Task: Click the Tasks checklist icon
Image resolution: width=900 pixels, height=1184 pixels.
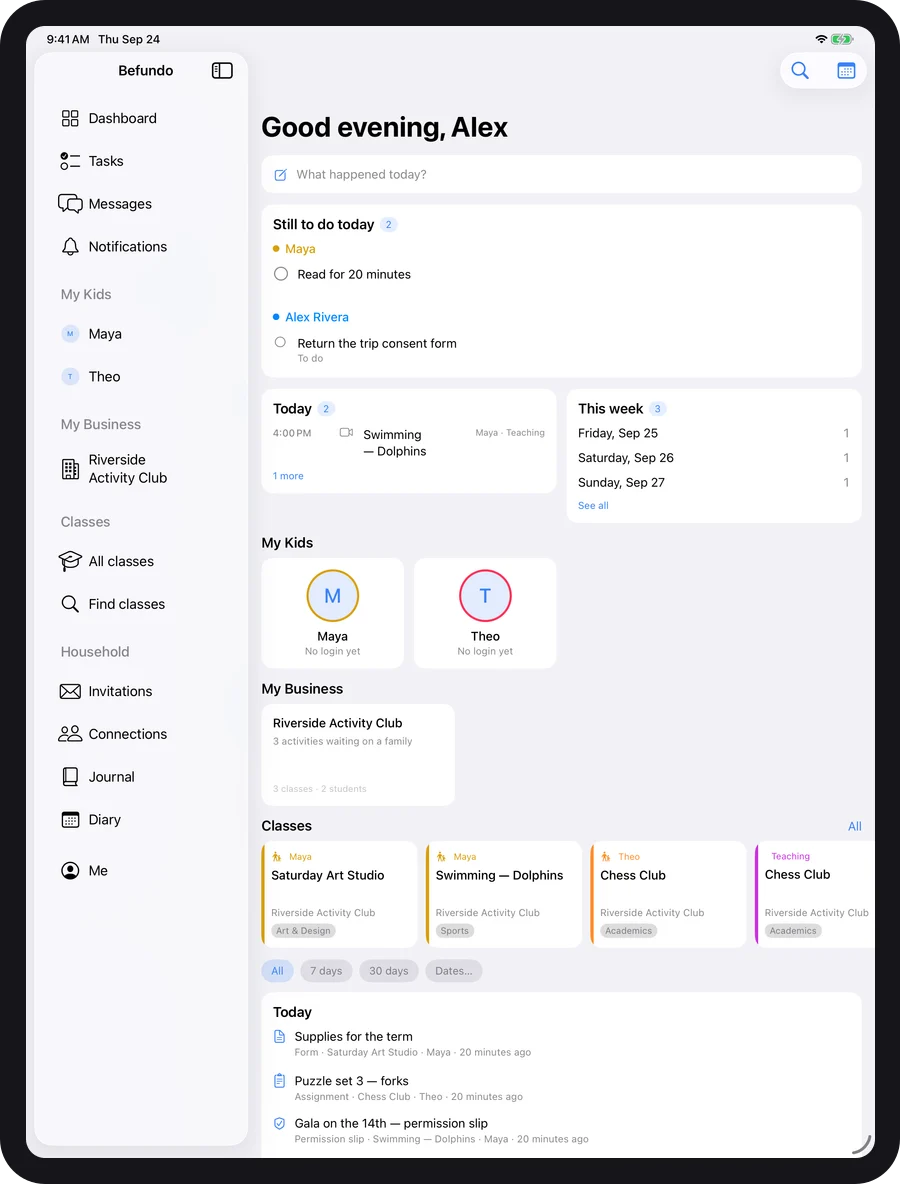Action: [x=70, y=161]
